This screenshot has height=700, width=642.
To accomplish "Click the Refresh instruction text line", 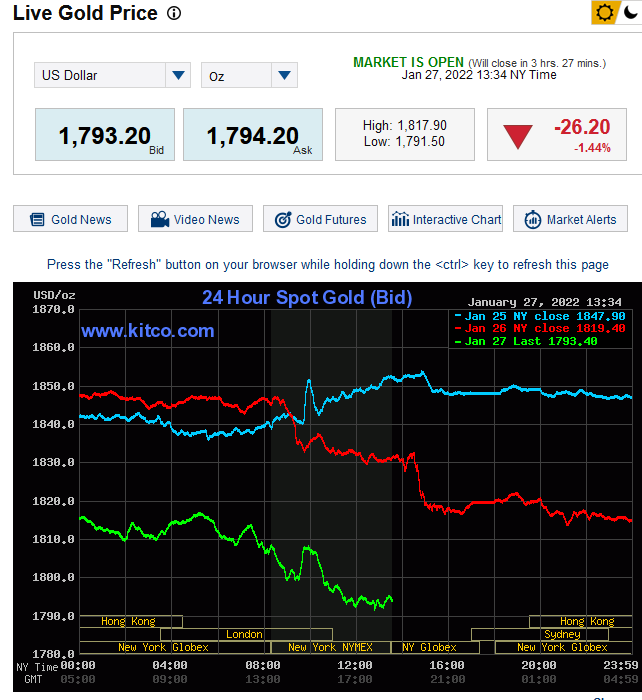I will [x=328, y=264].
